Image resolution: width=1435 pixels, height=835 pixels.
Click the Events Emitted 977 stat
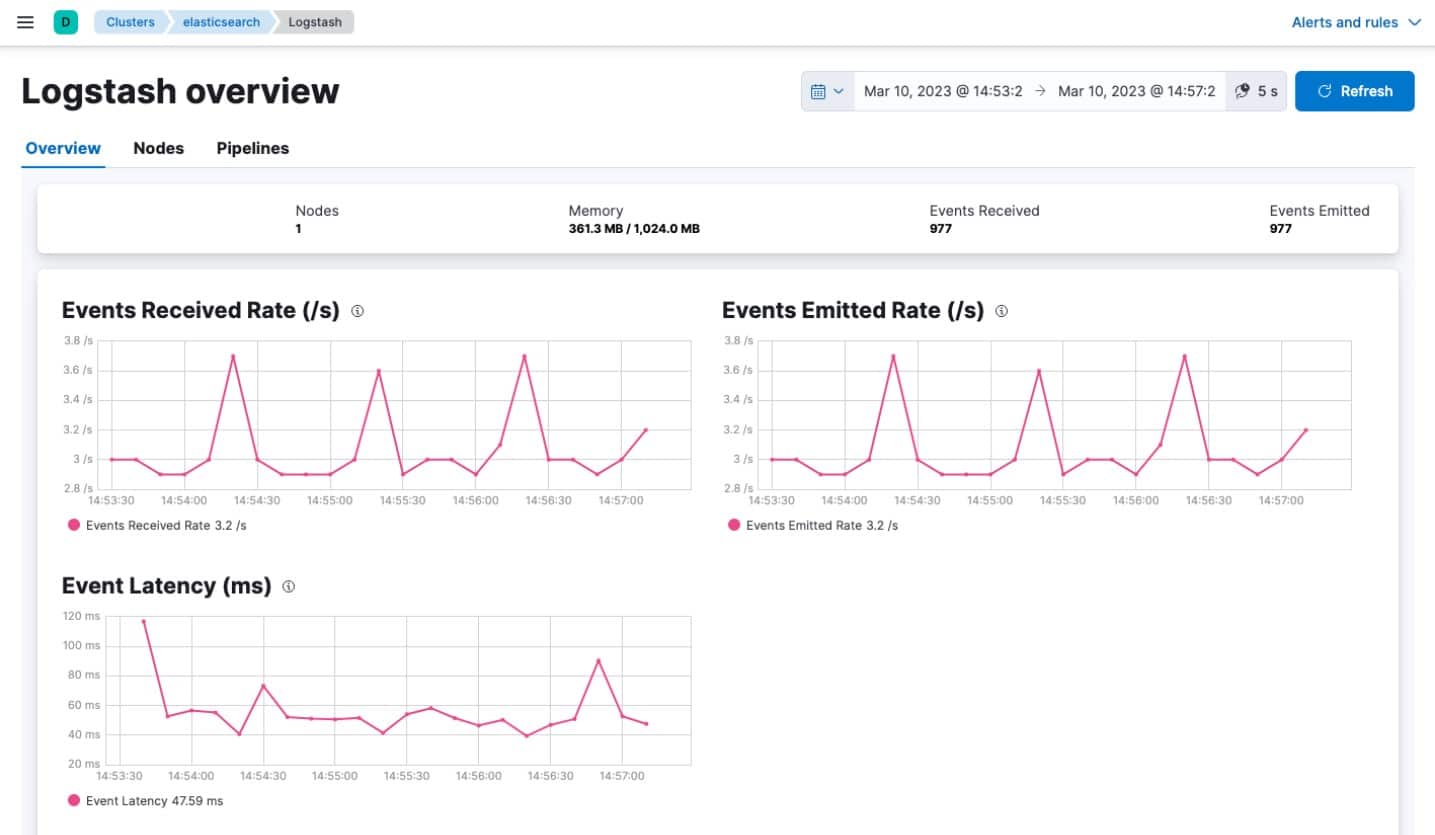(1320, 220)
